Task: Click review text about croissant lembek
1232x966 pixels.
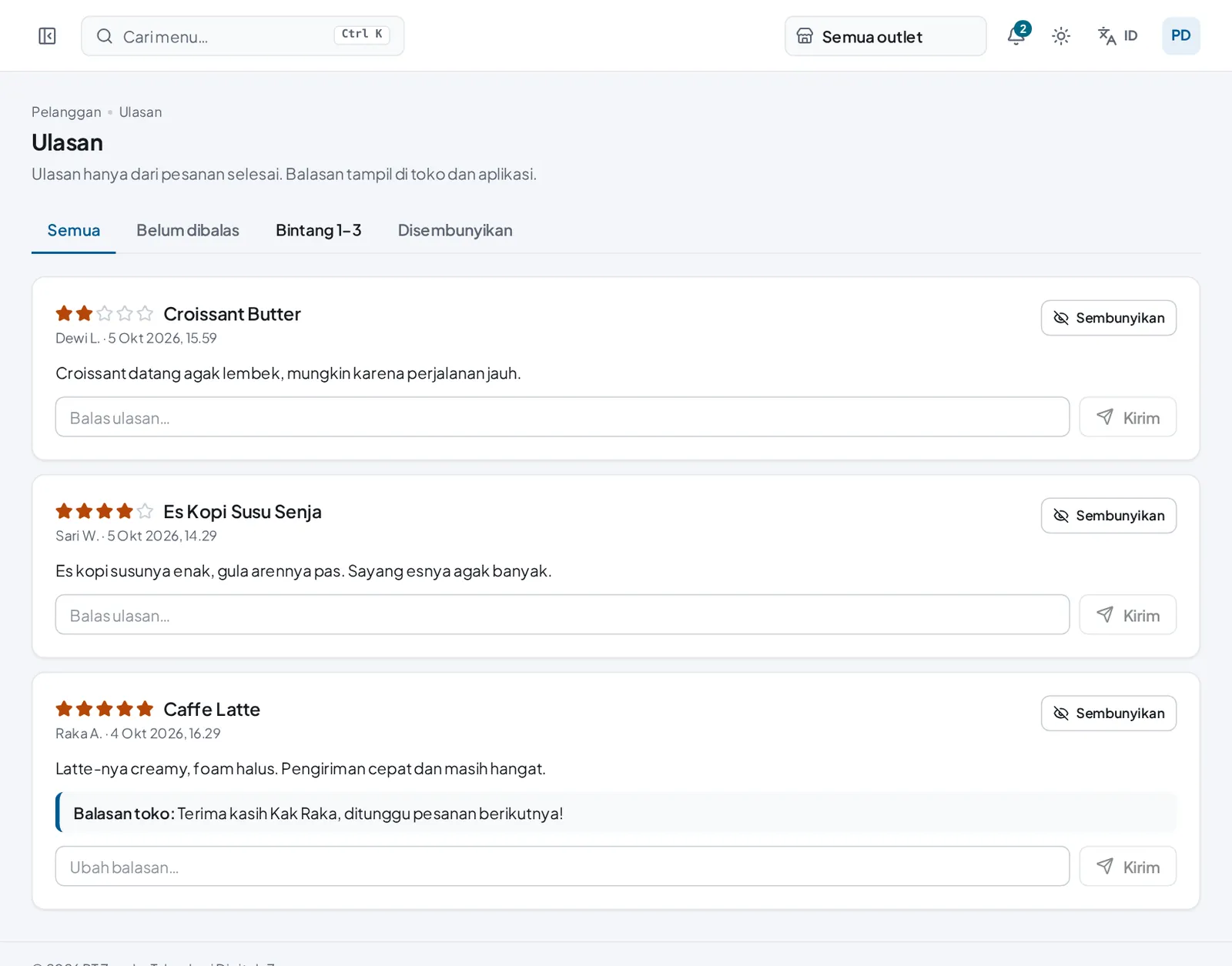Action: 288,373
